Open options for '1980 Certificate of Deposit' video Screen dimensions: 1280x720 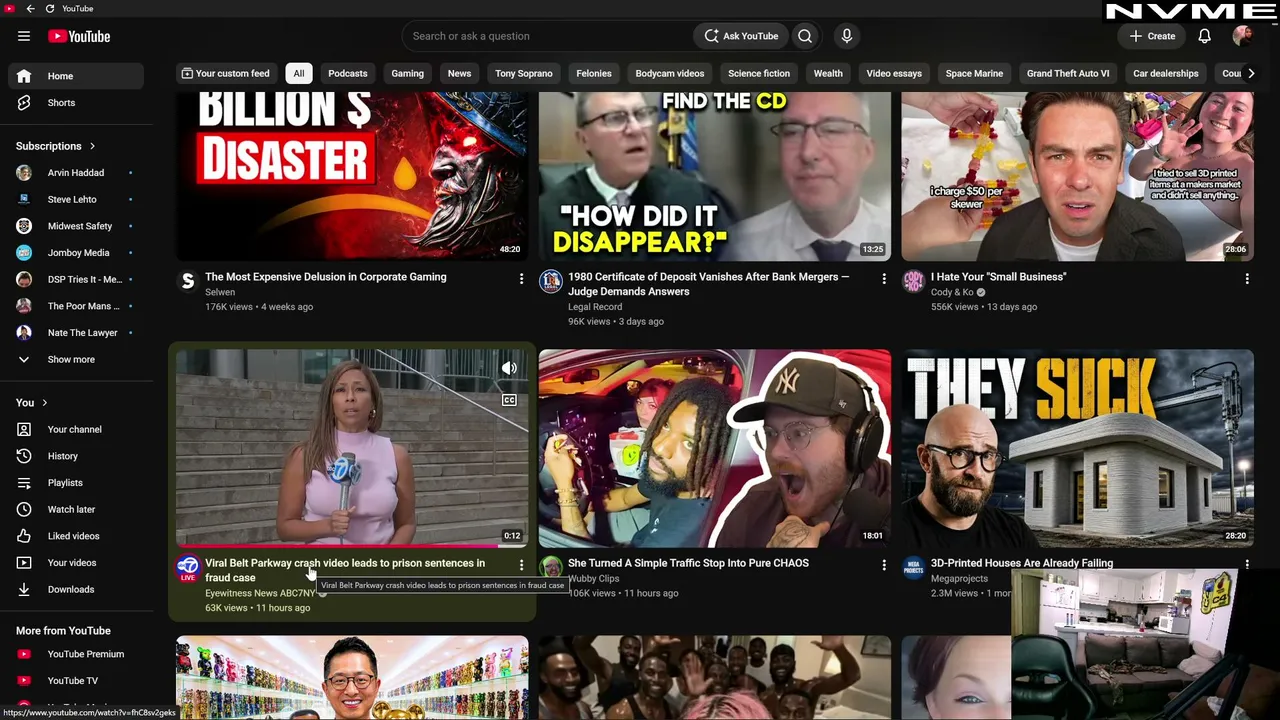[884, 279]
